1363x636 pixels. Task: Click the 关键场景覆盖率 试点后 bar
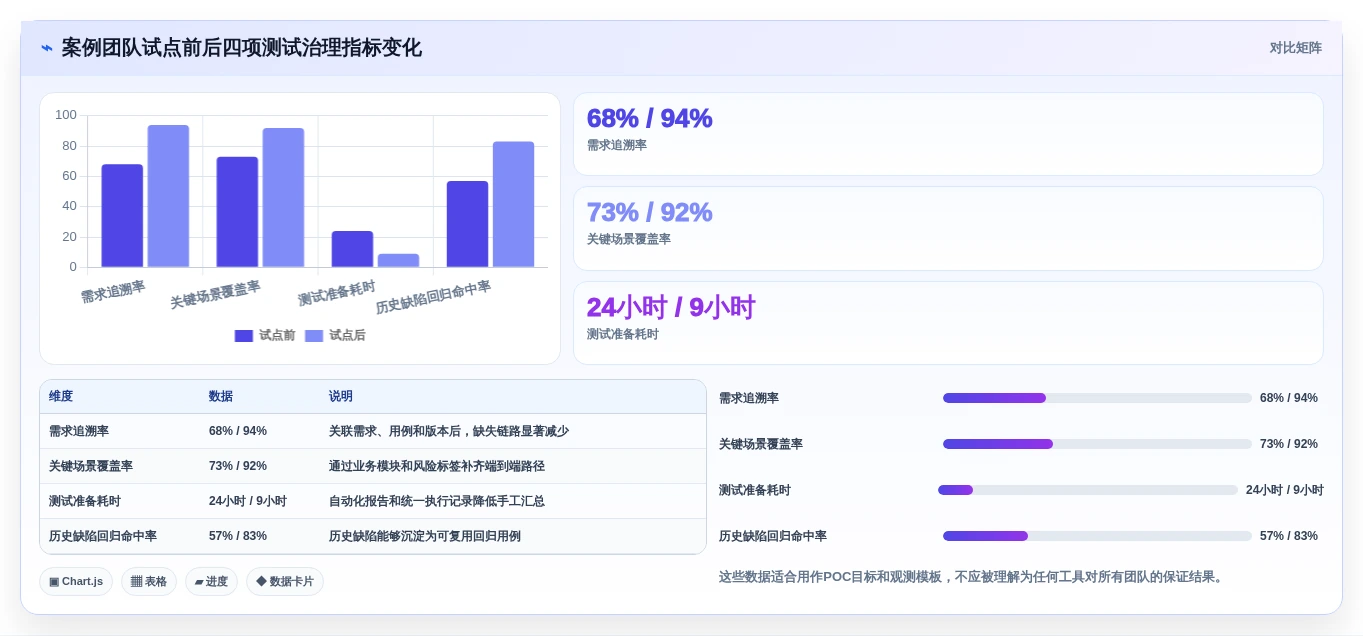(x=283, y=197)
